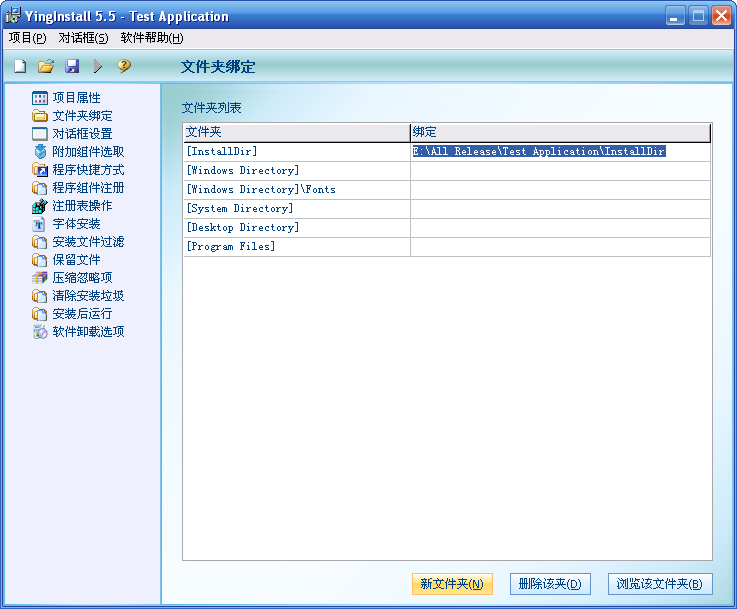
Task: Click the 新文件夹(N) button
Action: (x=452, y=584)
